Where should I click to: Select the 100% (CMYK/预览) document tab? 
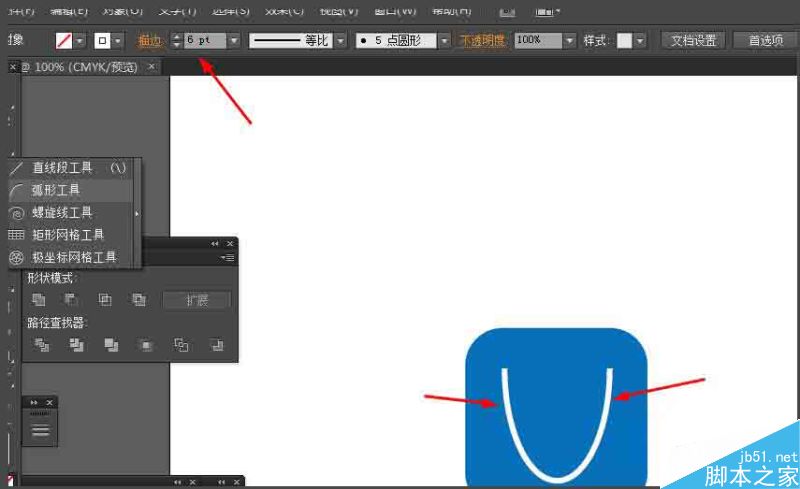tap(86, 67)
